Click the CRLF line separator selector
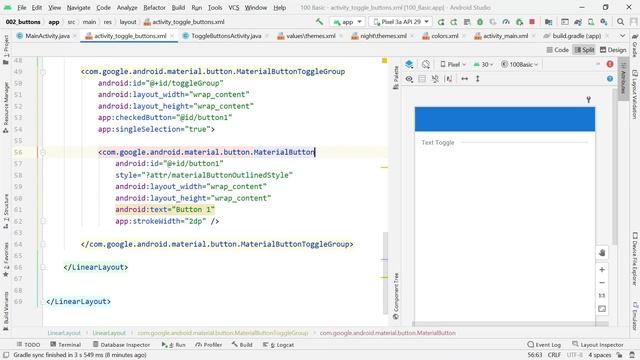Viewport: 640px width, 360px height. click(x=554, y=355)
